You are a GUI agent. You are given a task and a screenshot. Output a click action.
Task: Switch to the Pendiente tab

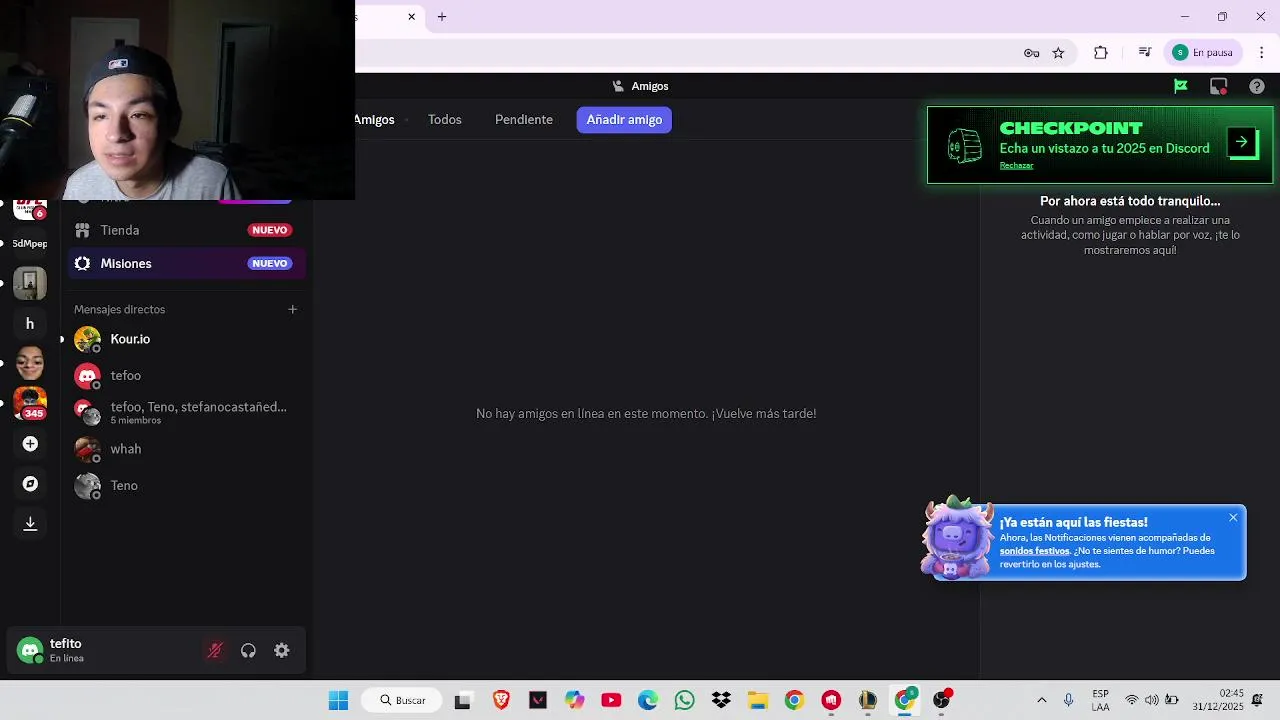pos(524,119)
